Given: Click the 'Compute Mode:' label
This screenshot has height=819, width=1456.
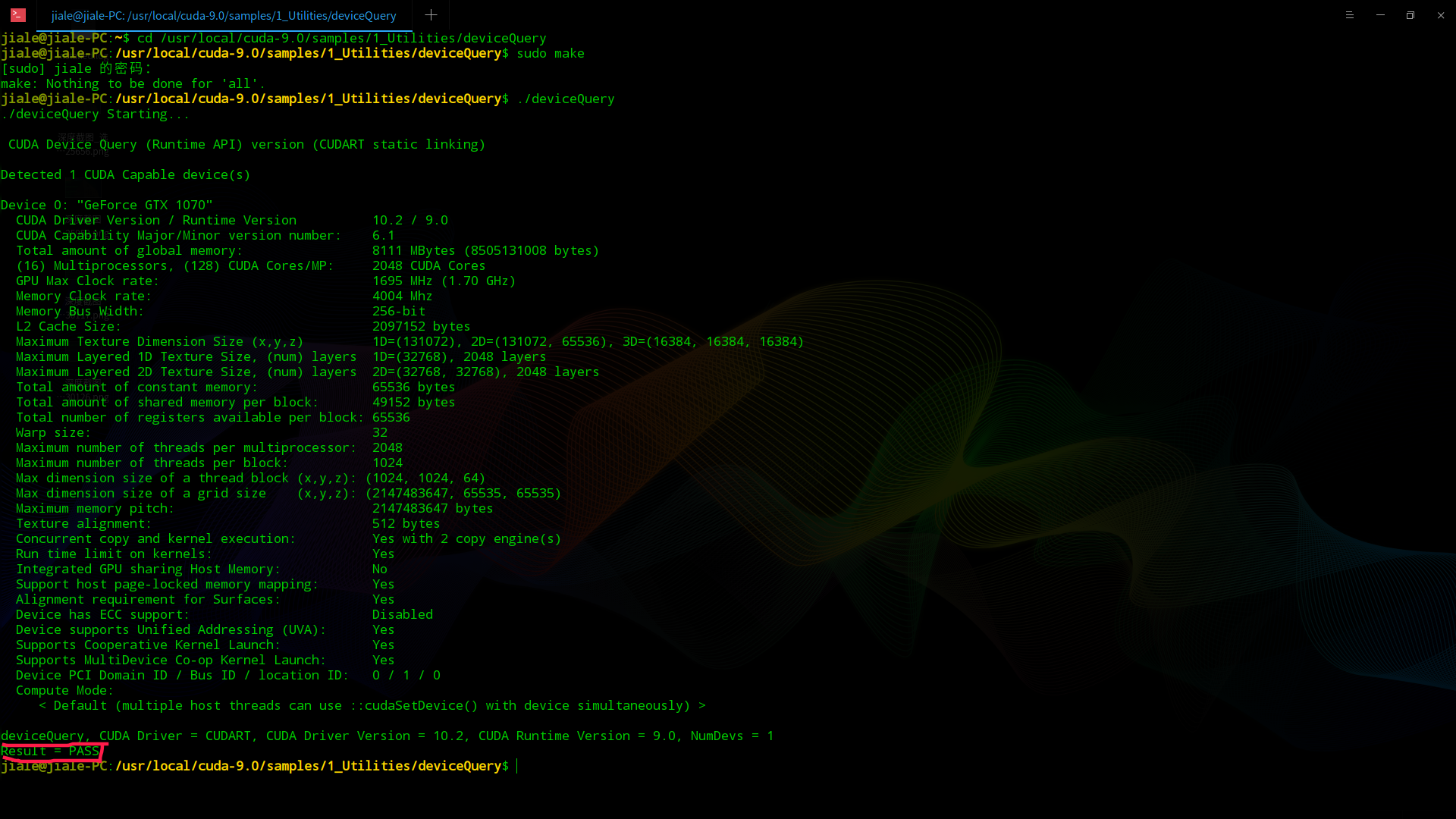Looking at the screenshot, I should (x=64, y=690).
